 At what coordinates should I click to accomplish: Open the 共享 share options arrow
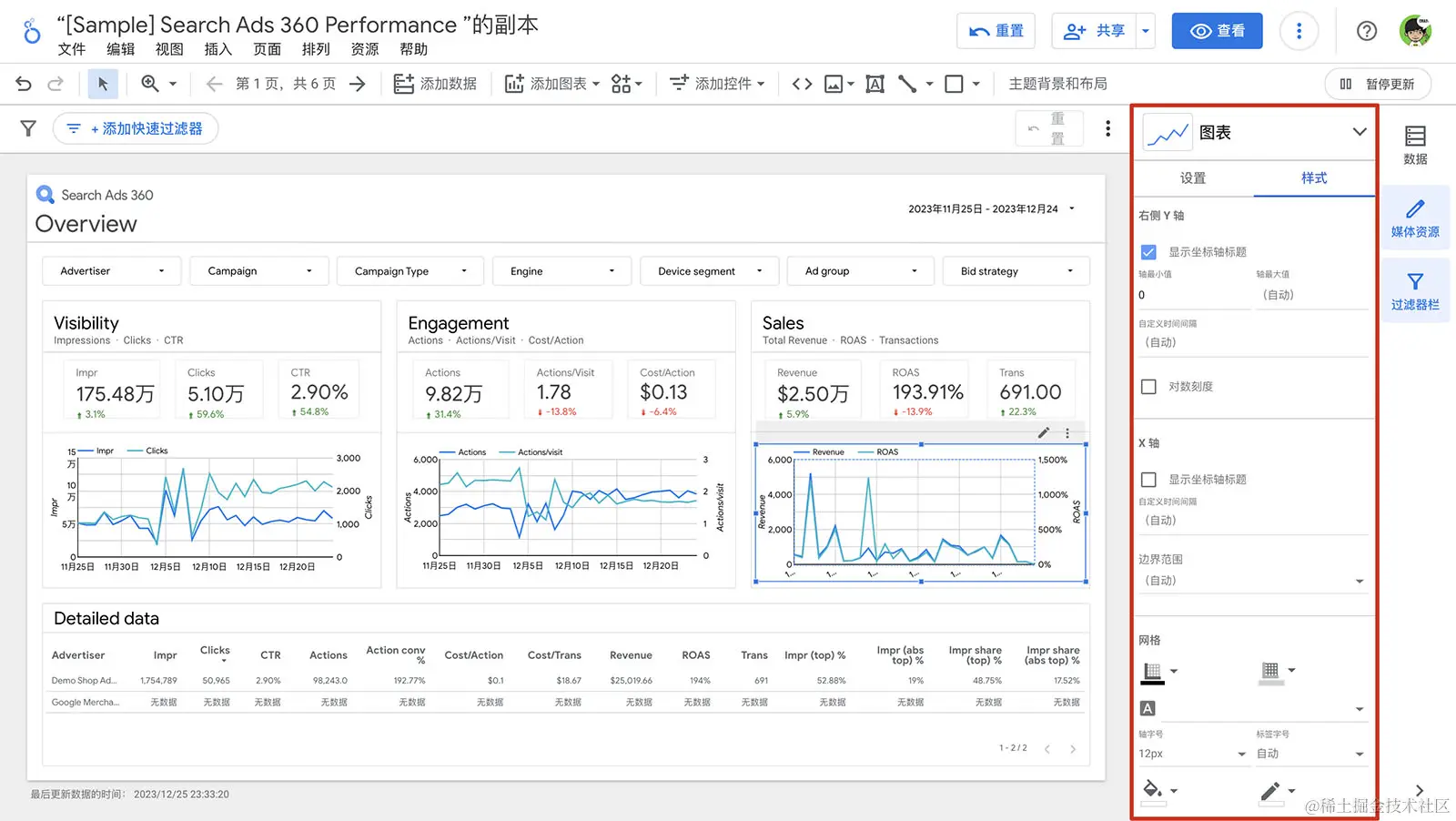point(1145,31)
